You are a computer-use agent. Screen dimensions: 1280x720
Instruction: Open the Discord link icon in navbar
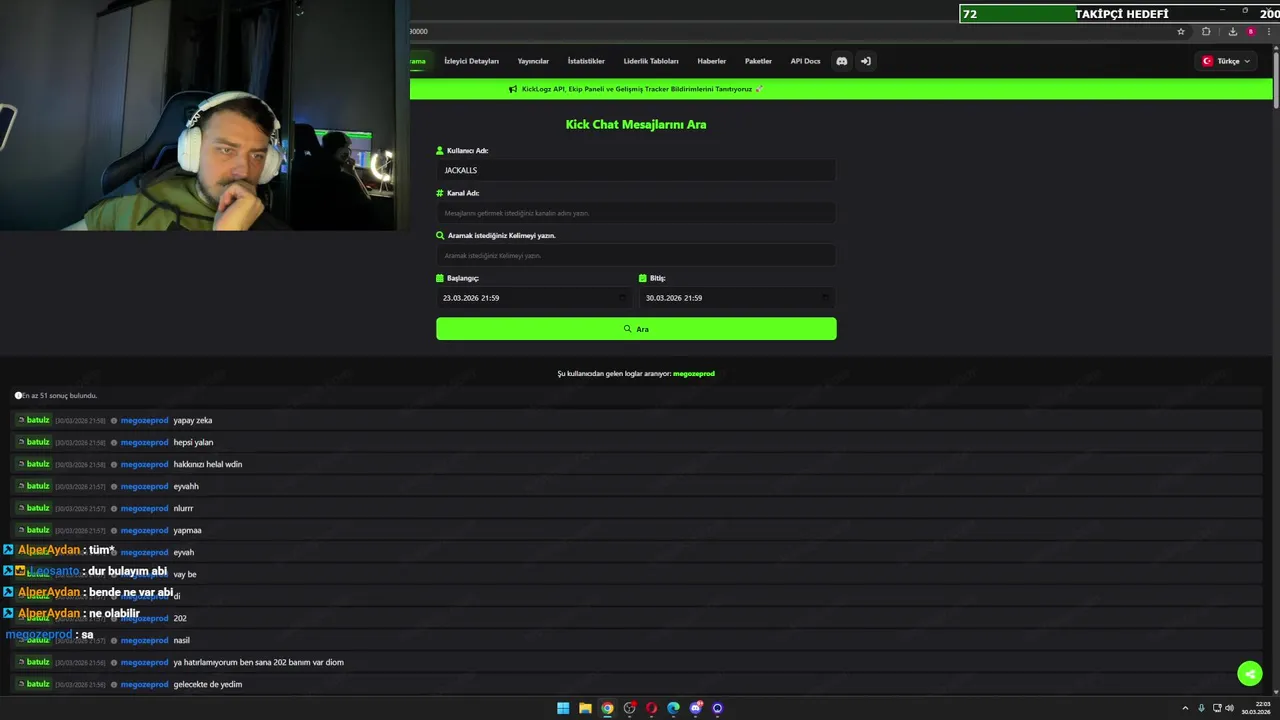click(842, 61)
